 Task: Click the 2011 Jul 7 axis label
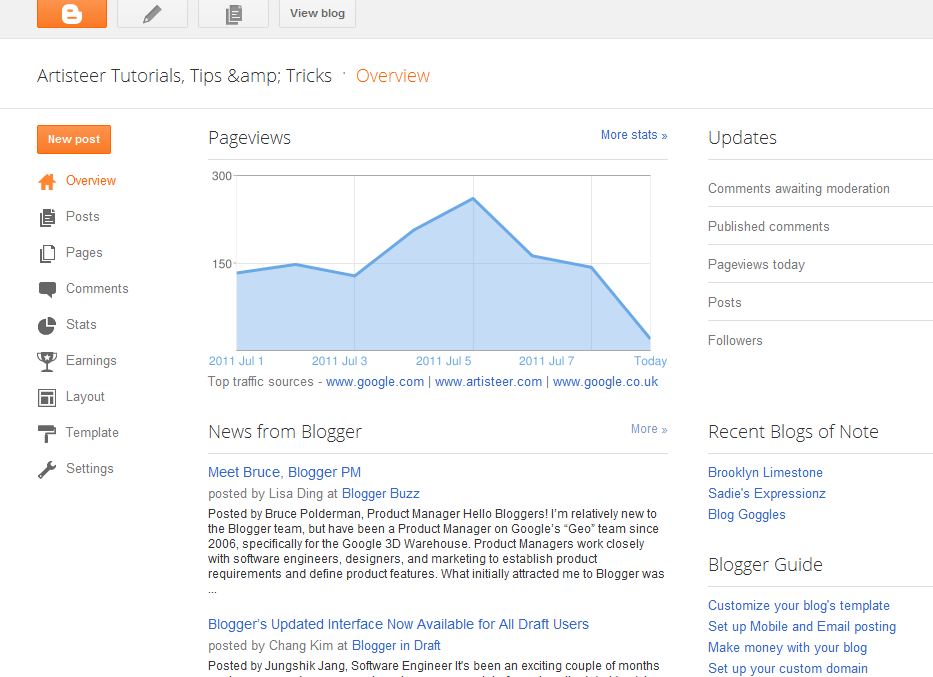click(546, 361)
